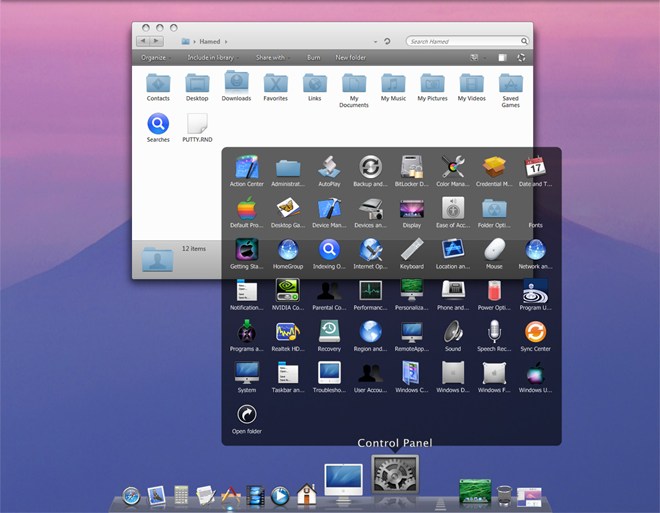Open Programs and Features icon
Image resolution: width=660 pixels, height=513 pixels.
click(x=247, y=331)
